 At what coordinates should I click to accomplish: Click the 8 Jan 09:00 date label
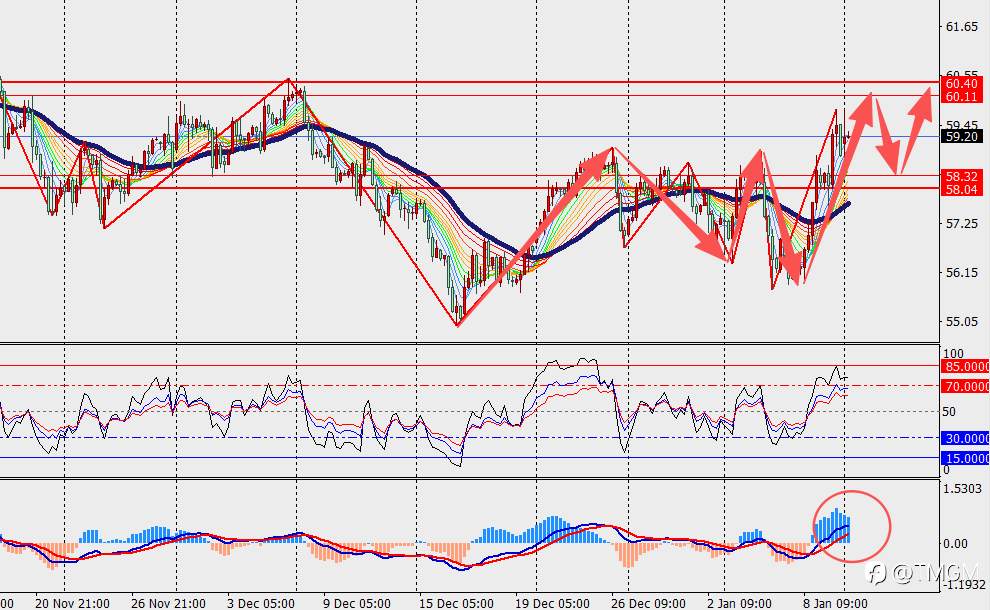click(x=836, y=603)
